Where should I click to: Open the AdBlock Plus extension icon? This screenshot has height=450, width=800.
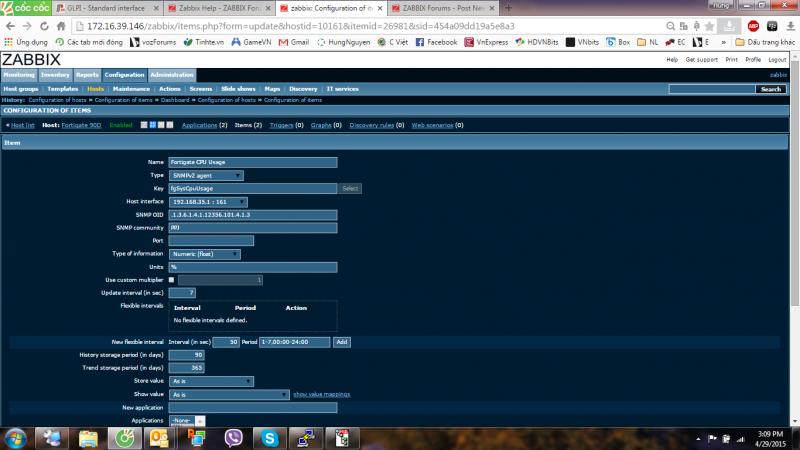753,26
